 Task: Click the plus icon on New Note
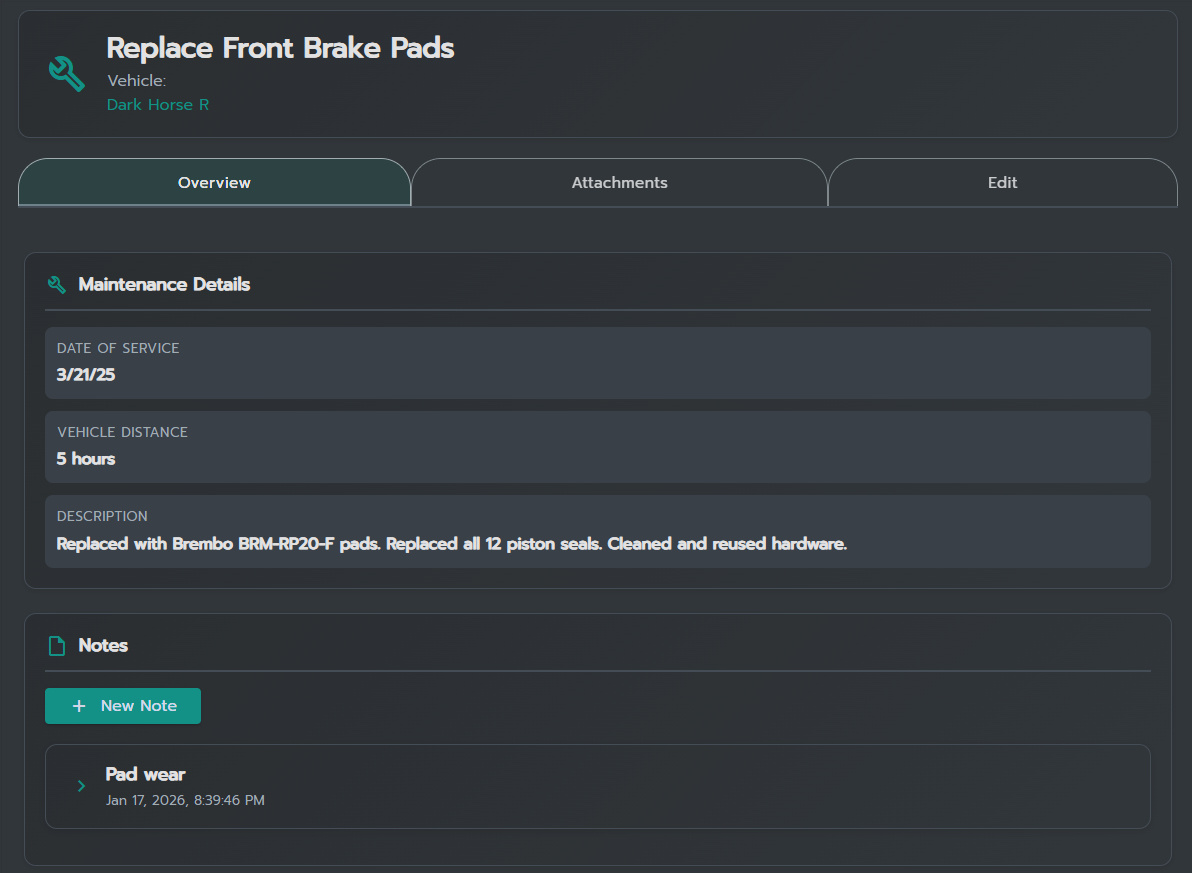pyautogui.click(x=80, y=706)
